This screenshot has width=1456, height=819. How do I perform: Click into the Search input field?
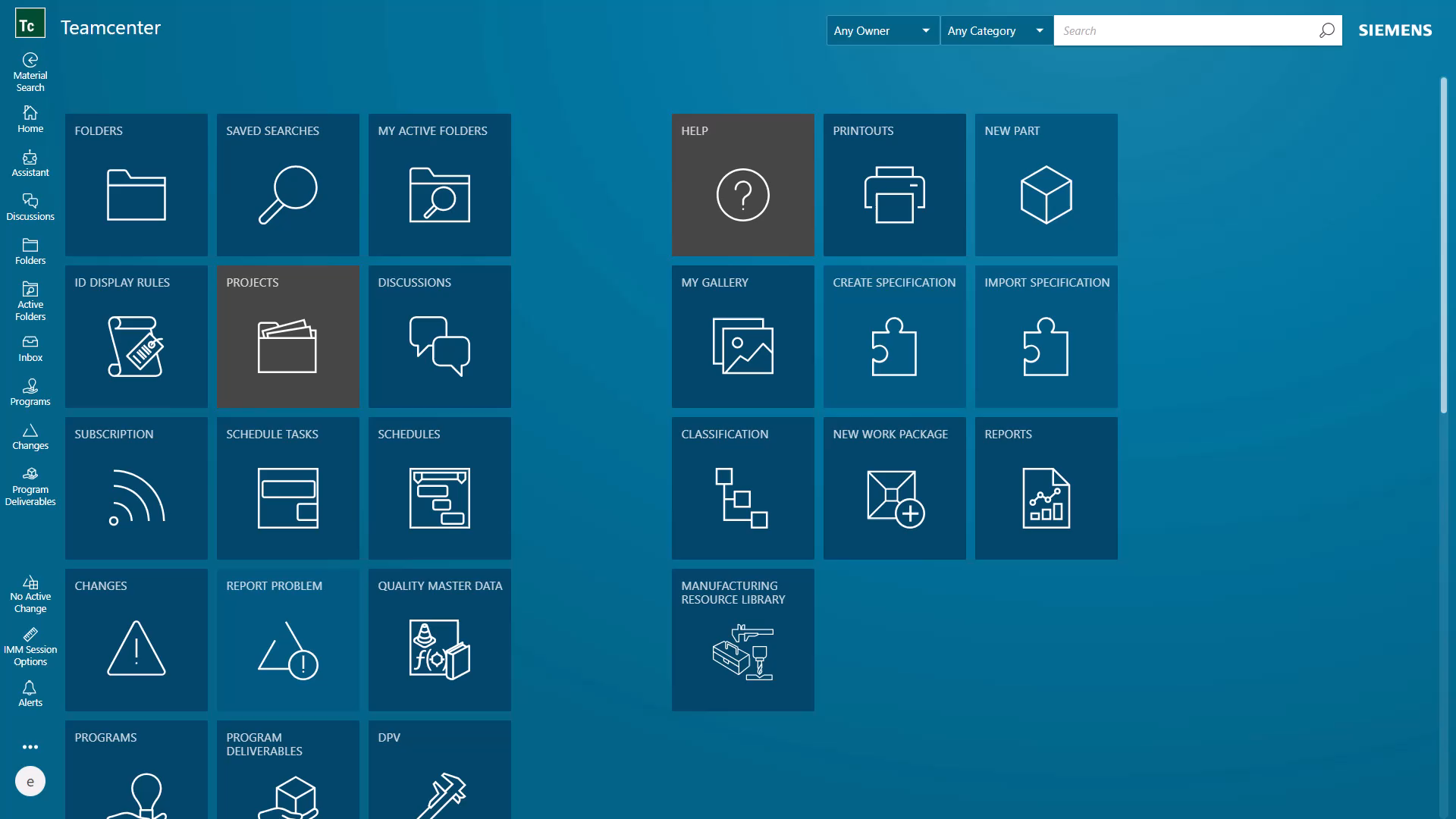point(1183,30)
